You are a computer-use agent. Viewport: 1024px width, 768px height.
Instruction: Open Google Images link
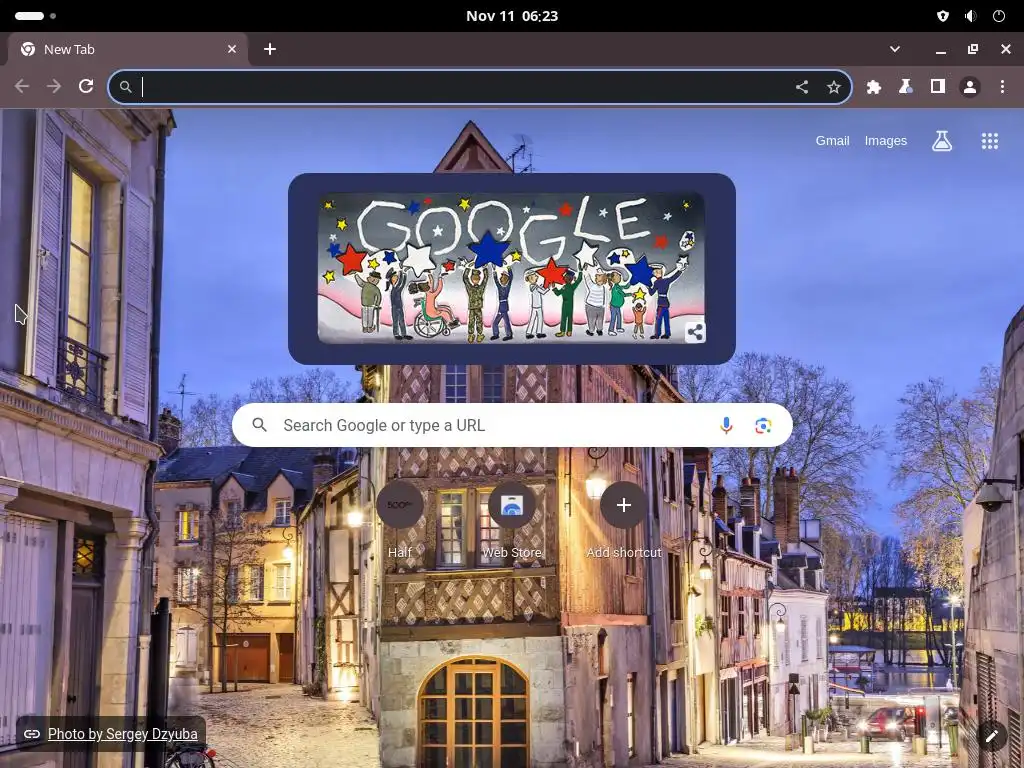point(886,140)
